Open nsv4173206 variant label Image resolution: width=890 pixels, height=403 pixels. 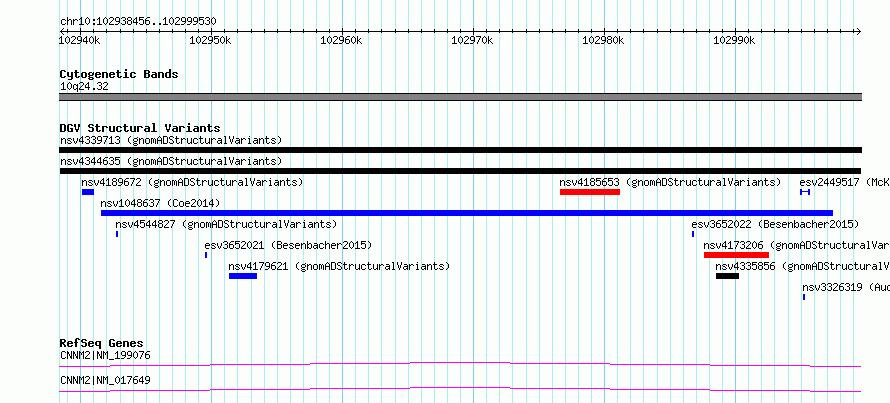click(796, 245)
